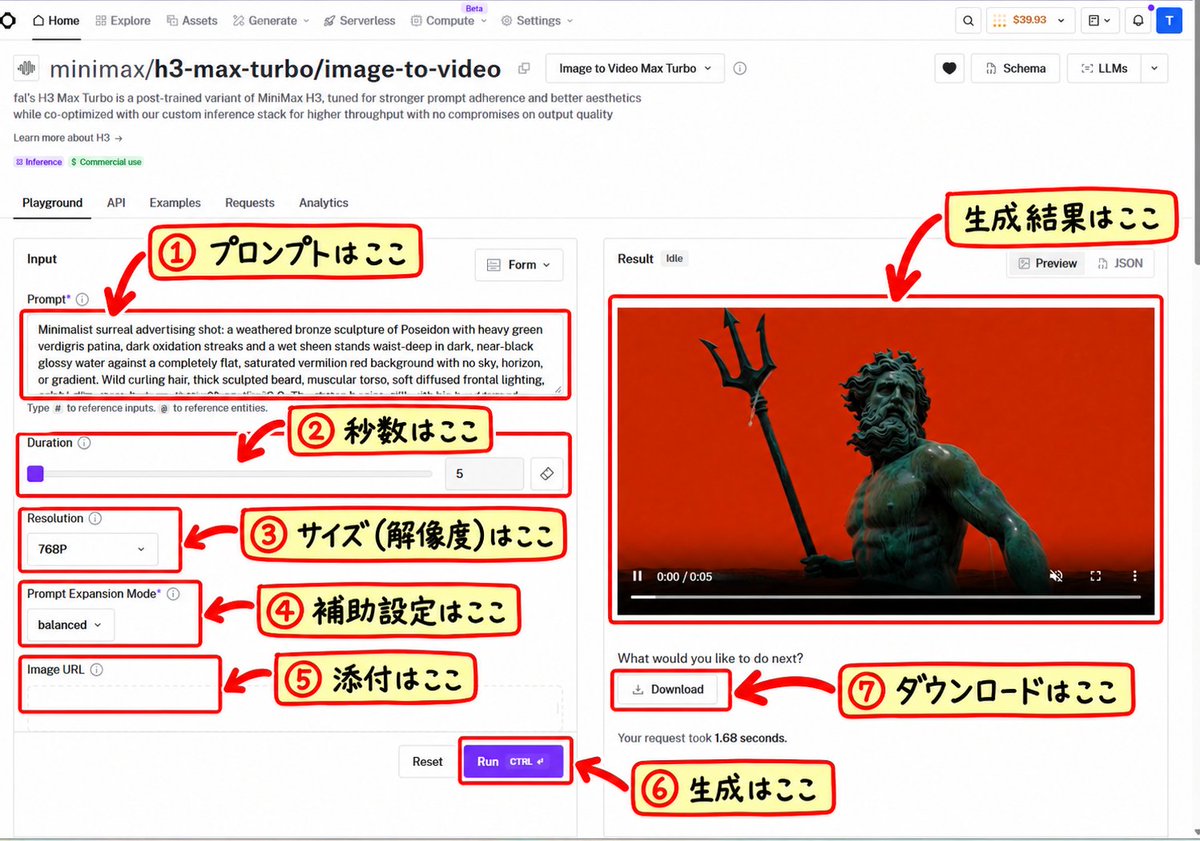
Task: Favorite the model with the heart icon
Action: coord(949,68)
